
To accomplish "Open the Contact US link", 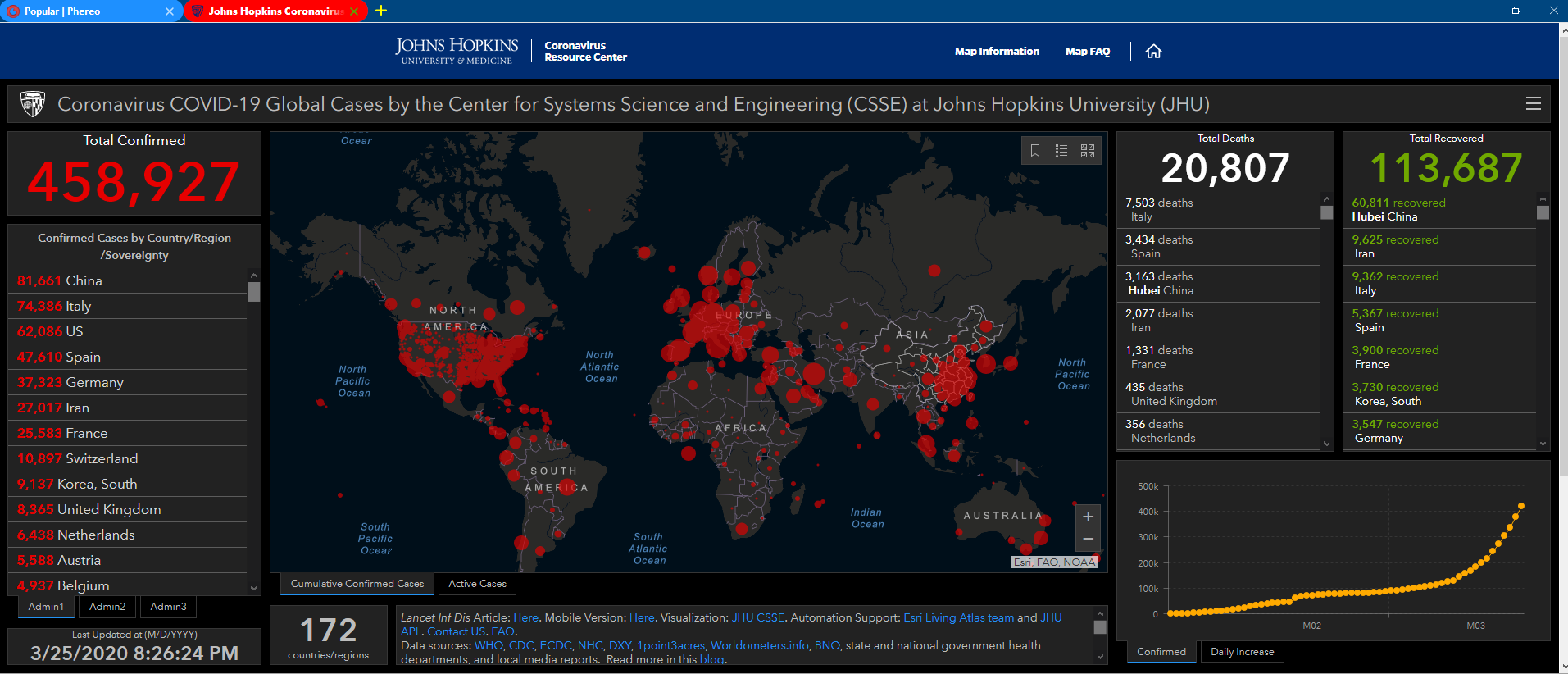I will (457, 631).
